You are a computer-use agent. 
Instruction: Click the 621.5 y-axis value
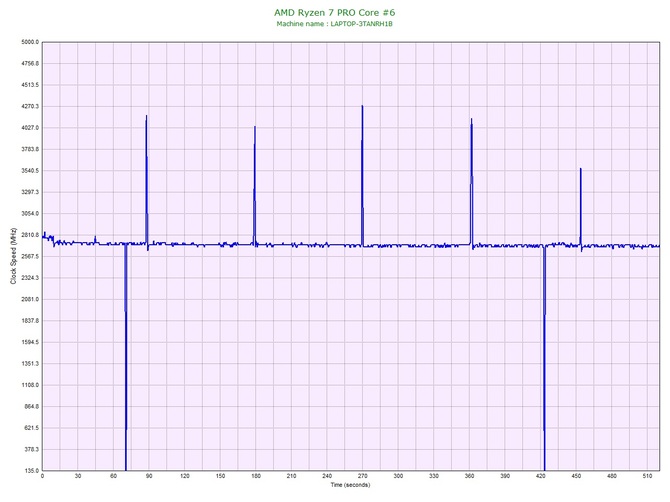31,428
